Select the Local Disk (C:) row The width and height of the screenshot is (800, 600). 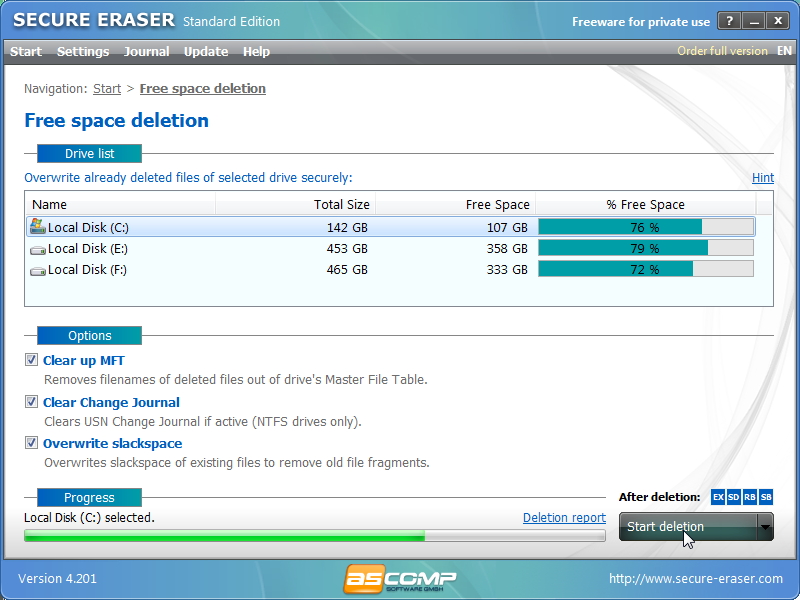click(x=391, y=227)
